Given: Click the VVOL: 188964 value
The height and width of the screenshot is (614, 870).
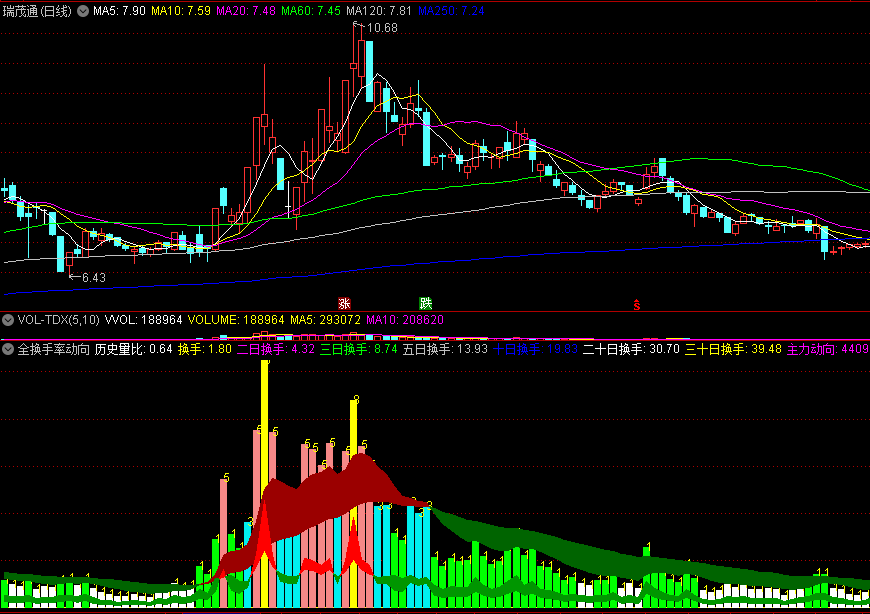Looking at the screenshot, I should [x=144, y=320].
